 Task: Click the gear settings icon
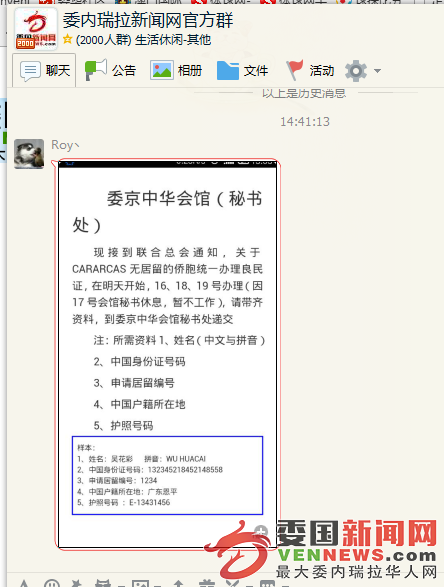click(356, 70)
